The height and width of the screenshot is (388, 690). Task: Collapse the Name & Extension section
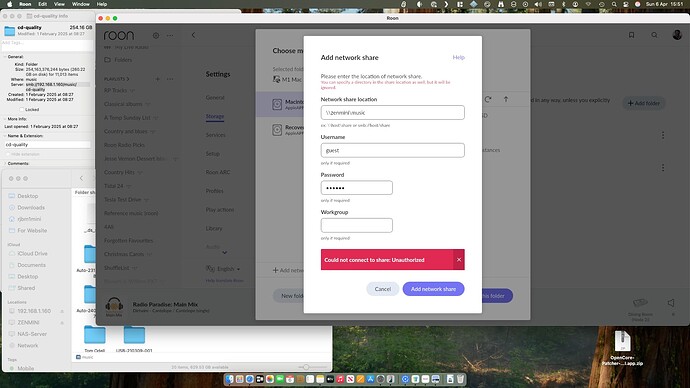click(x=5, y=136)
